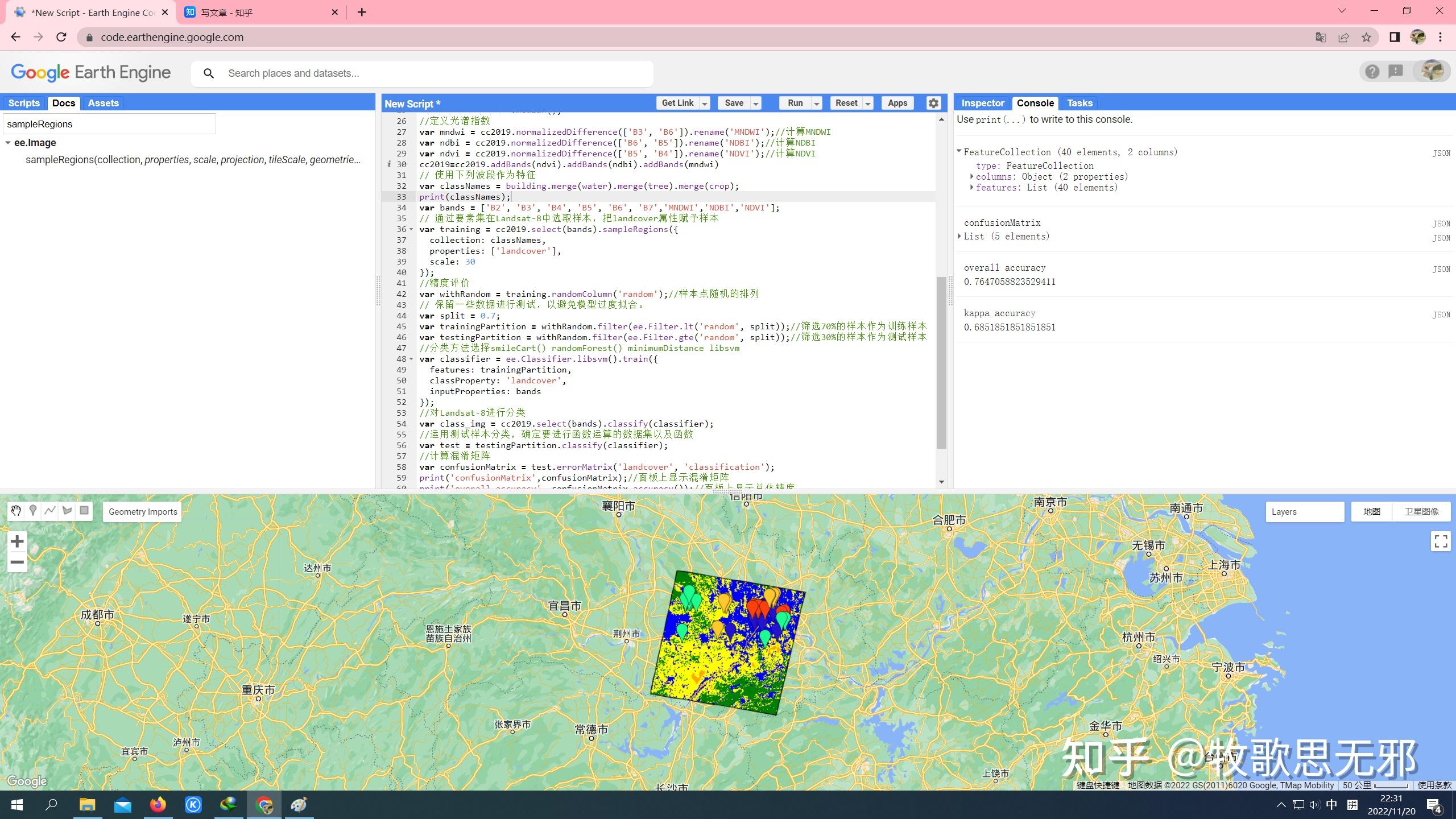Collapse the ee.Image docs tree node

[x=8, y=143]
